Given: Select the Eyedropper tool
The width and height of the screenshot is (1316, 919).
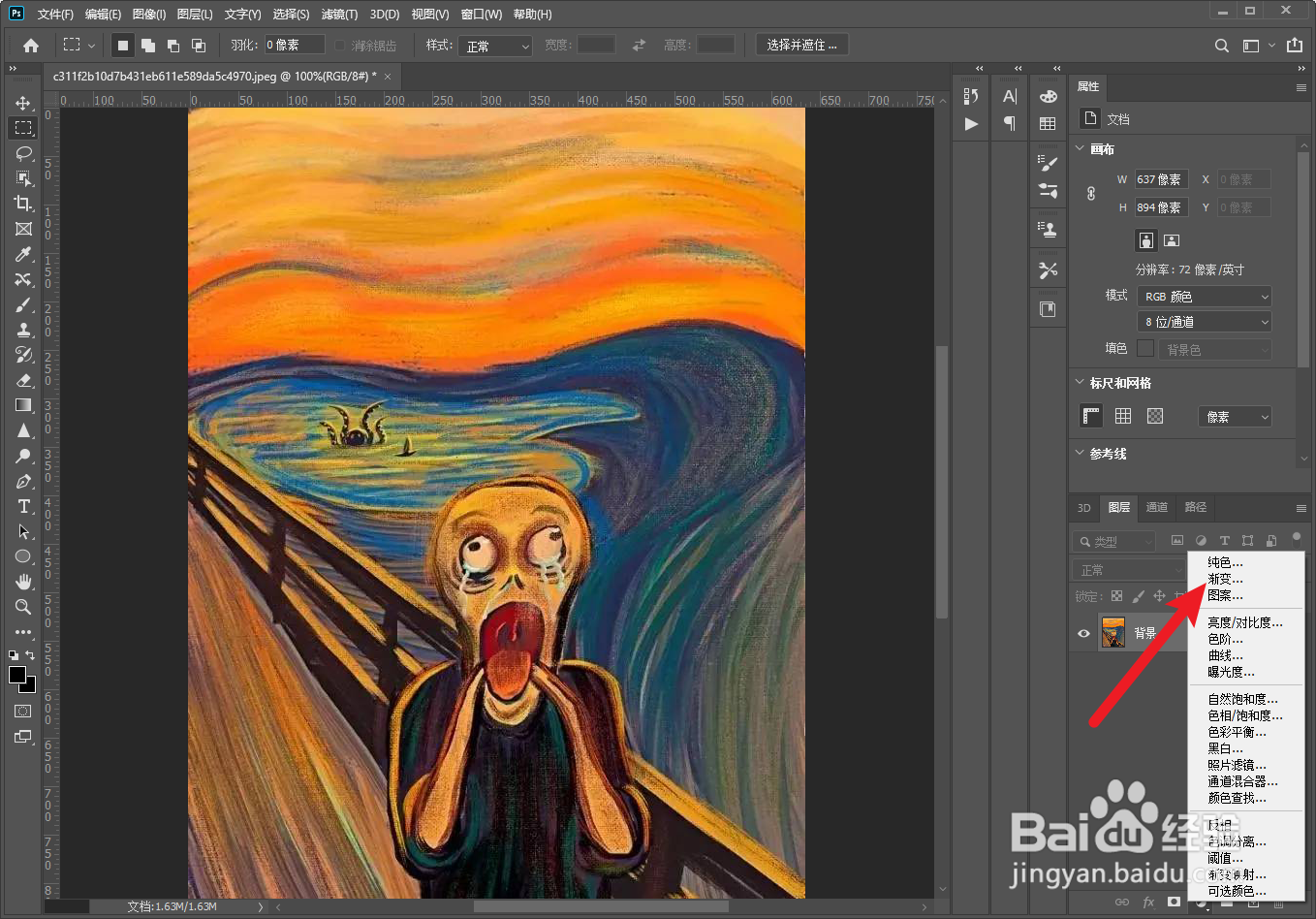Looking at the screenshot, I should pyautogui.click(x=24, y=254).
